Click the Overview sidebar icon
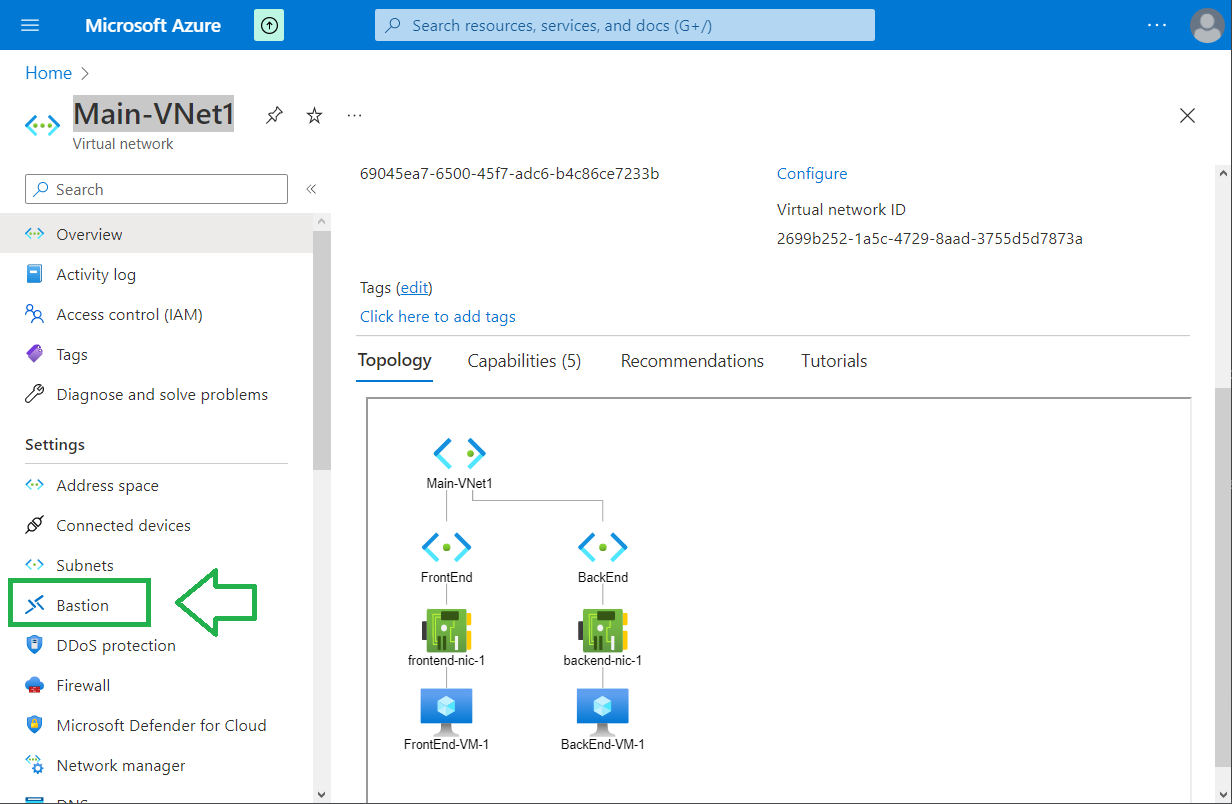The width and height of the screenshot is (1232, 804). 35,234
